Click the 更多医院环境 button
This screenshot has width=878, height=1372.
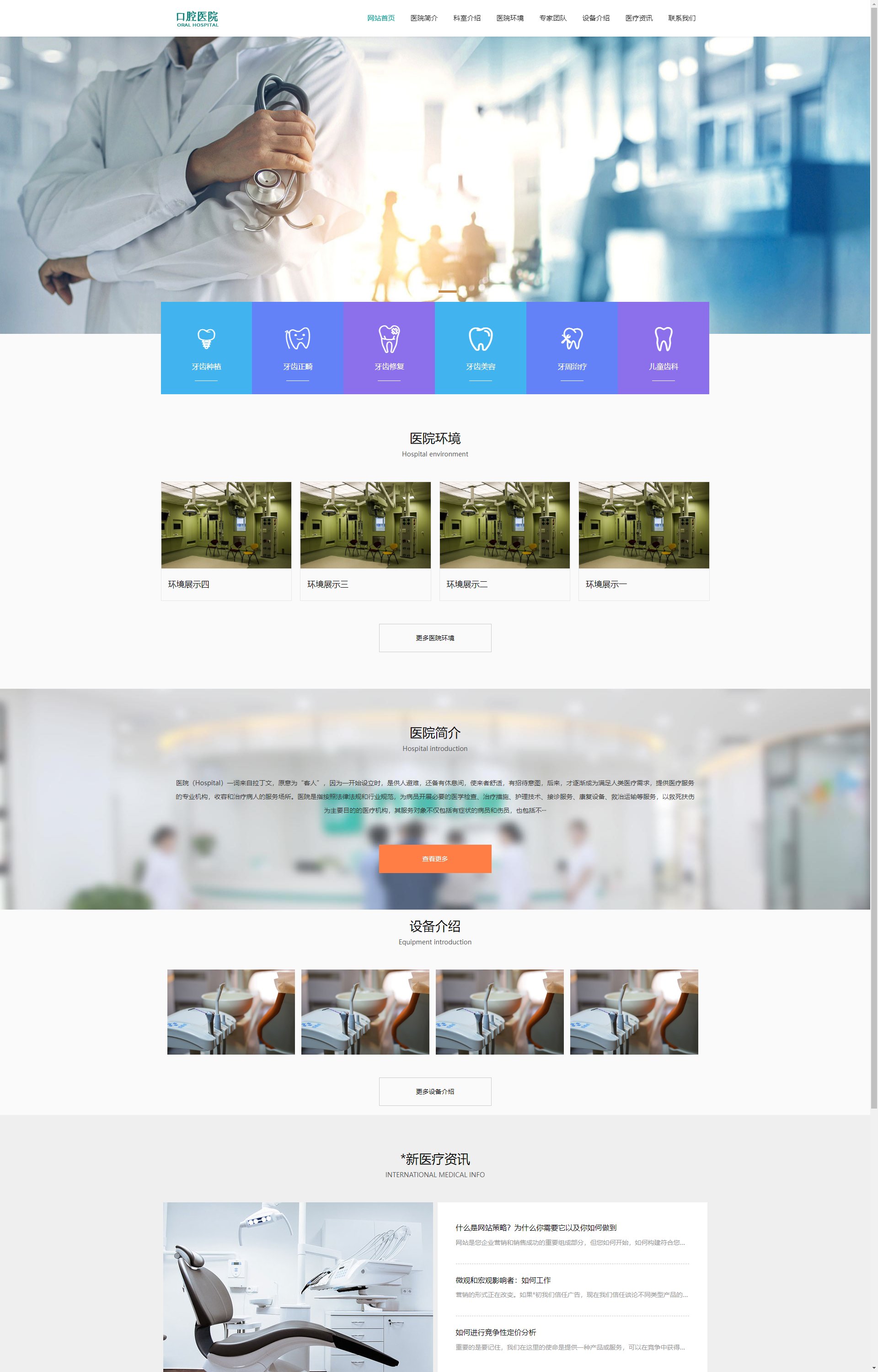(434, 638)
